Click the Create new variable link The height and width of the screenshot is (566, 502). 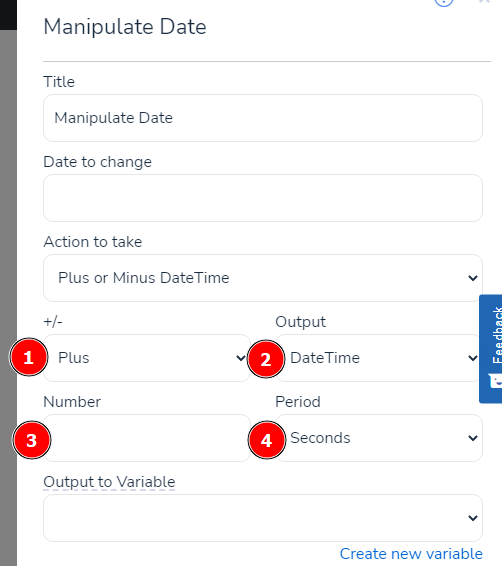click(411, 554)
